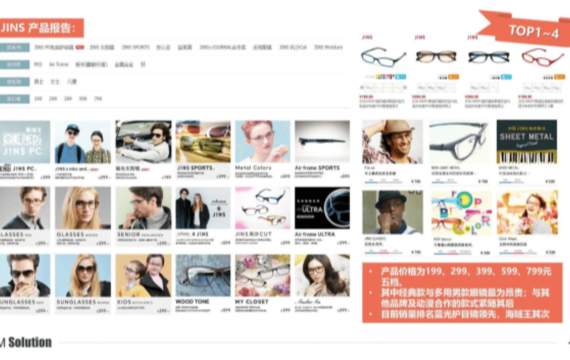The width and height of the screenshot is (570, 360).
Task: Select the Air frame material filter
Action: pos(59,64)
